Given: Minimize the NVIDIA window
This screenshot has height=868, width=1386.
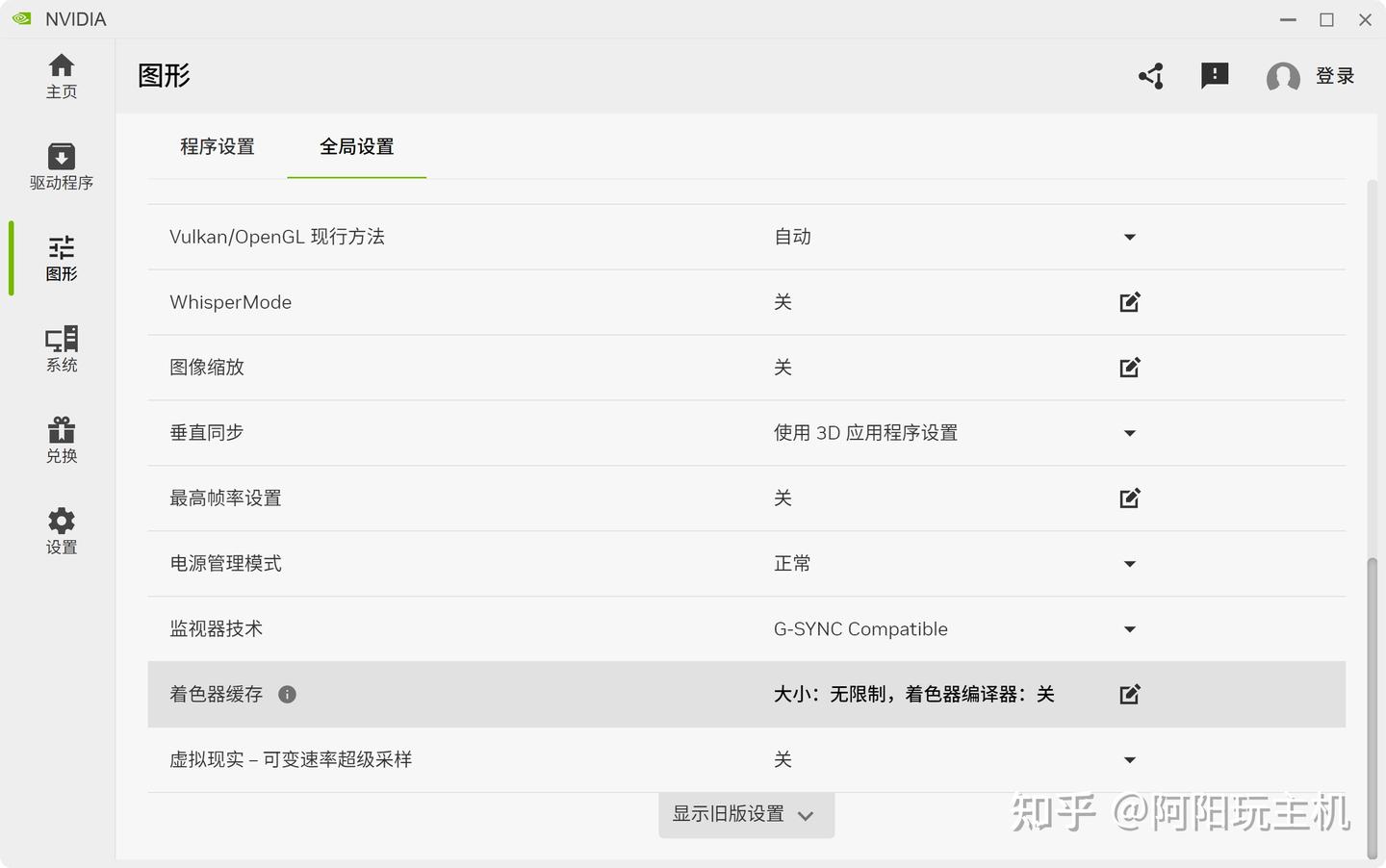Looking at the screenshot, I should coord(1288,19).
